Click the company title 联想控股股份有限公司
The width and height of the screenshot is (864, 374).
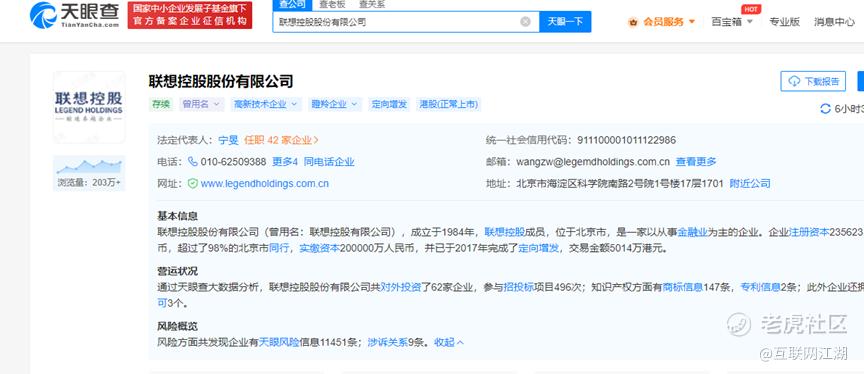point(221,82)
